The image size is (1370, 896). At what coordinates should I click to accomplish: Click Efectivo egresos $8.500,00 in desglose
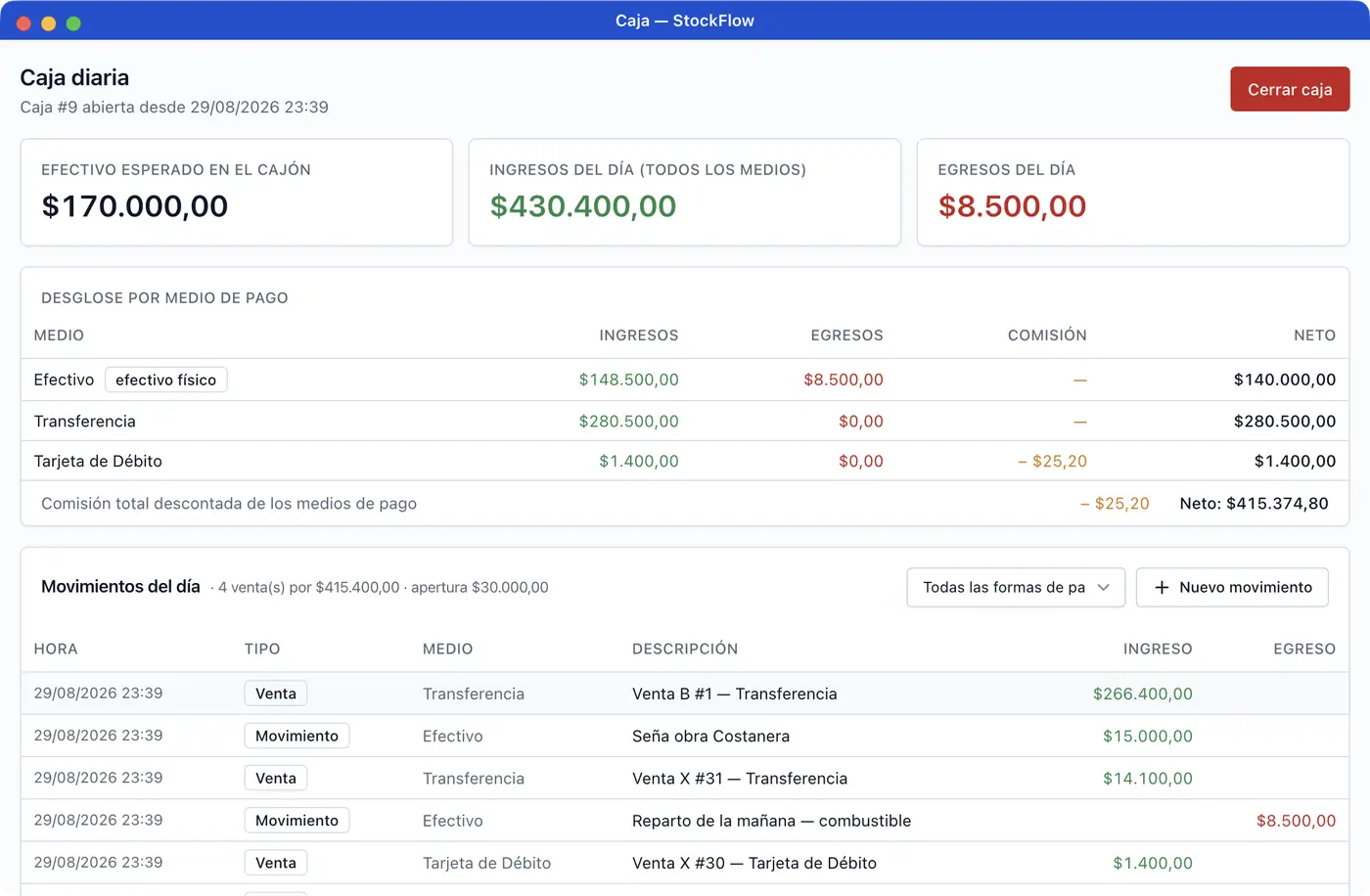[x=844, y=380]
